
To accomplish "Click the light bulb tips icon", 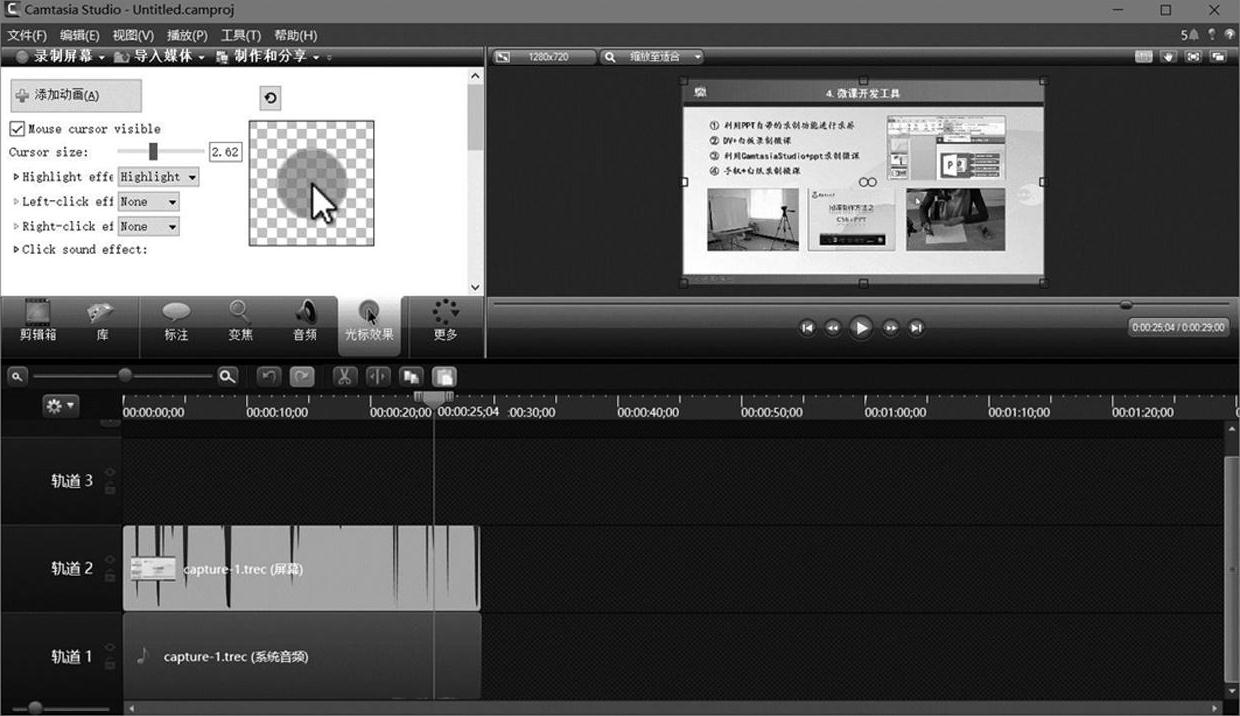I will point(1211,34).
